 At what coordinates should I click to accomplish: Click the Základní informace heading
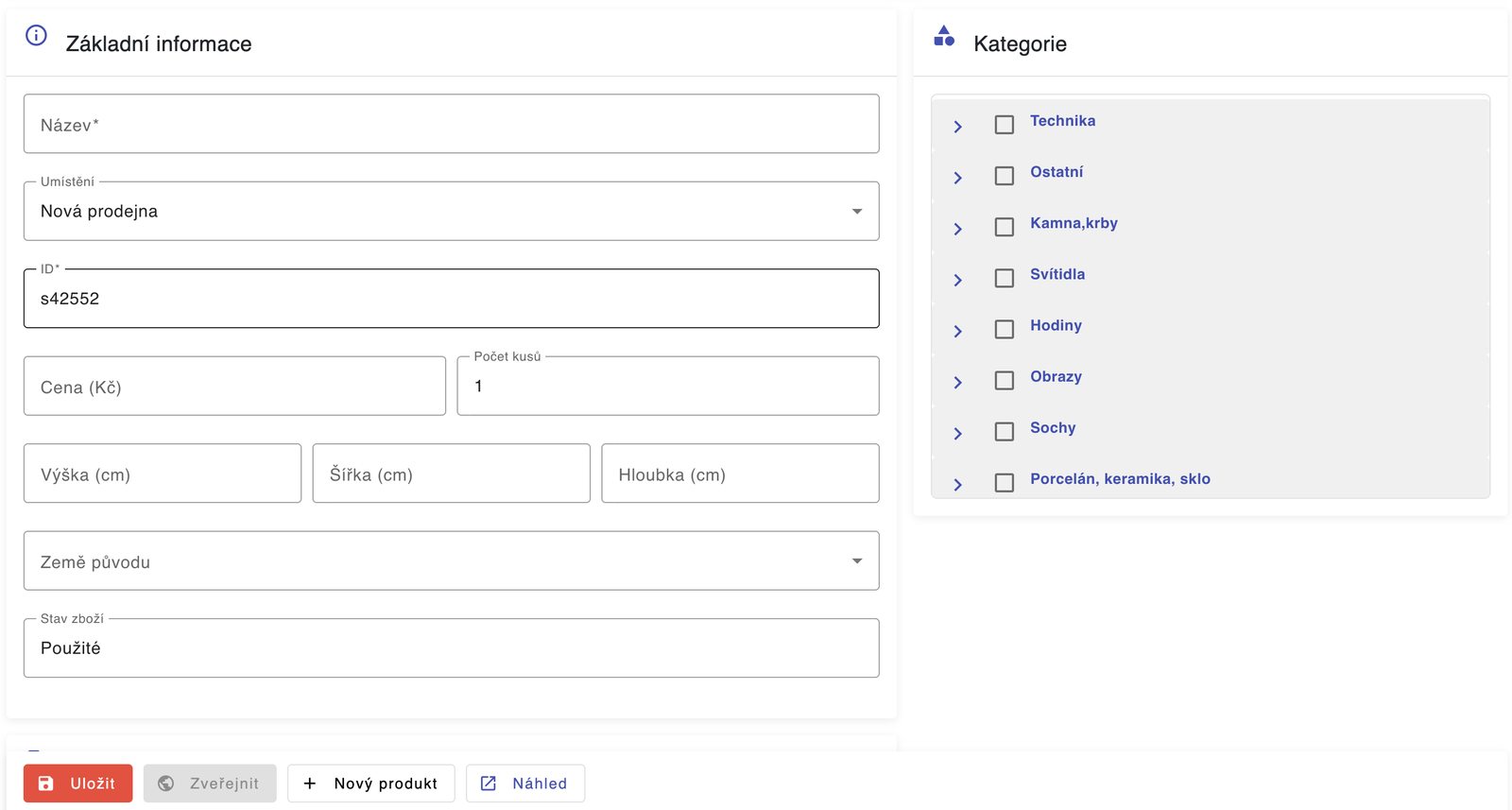tap(159, 43)
